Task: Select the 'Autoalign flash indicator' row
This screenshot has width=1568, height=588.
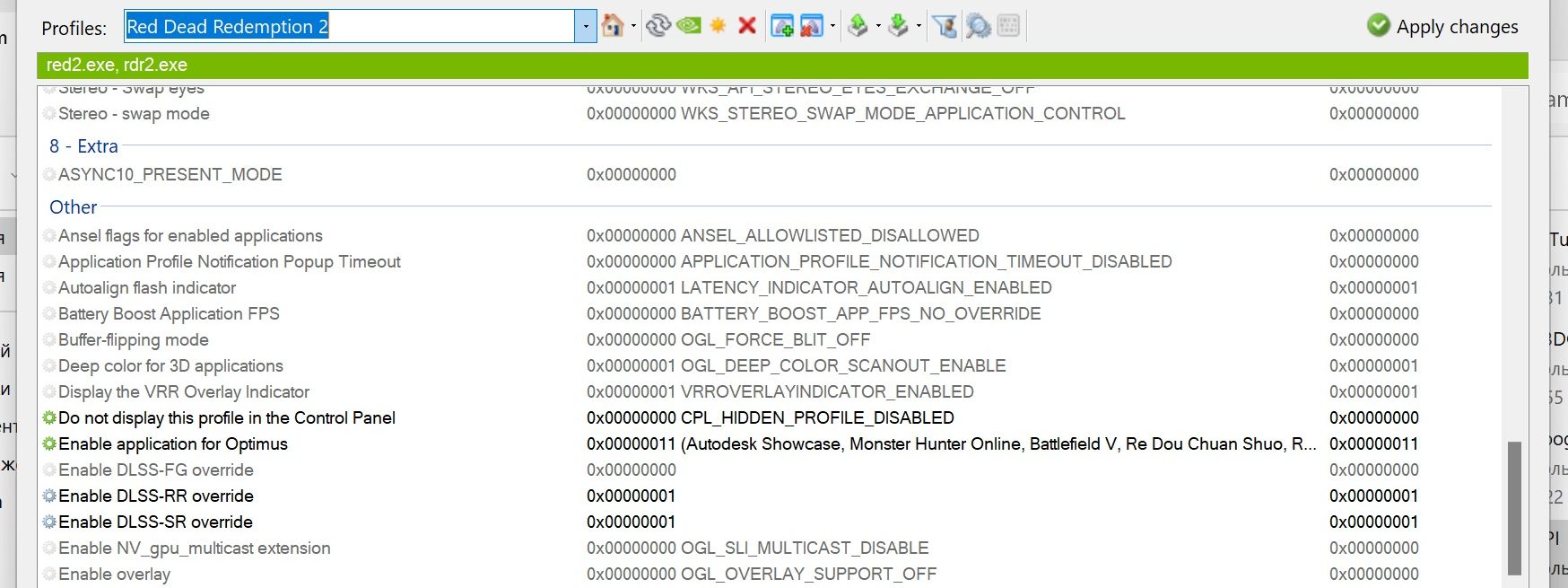Action: [770, 287]
